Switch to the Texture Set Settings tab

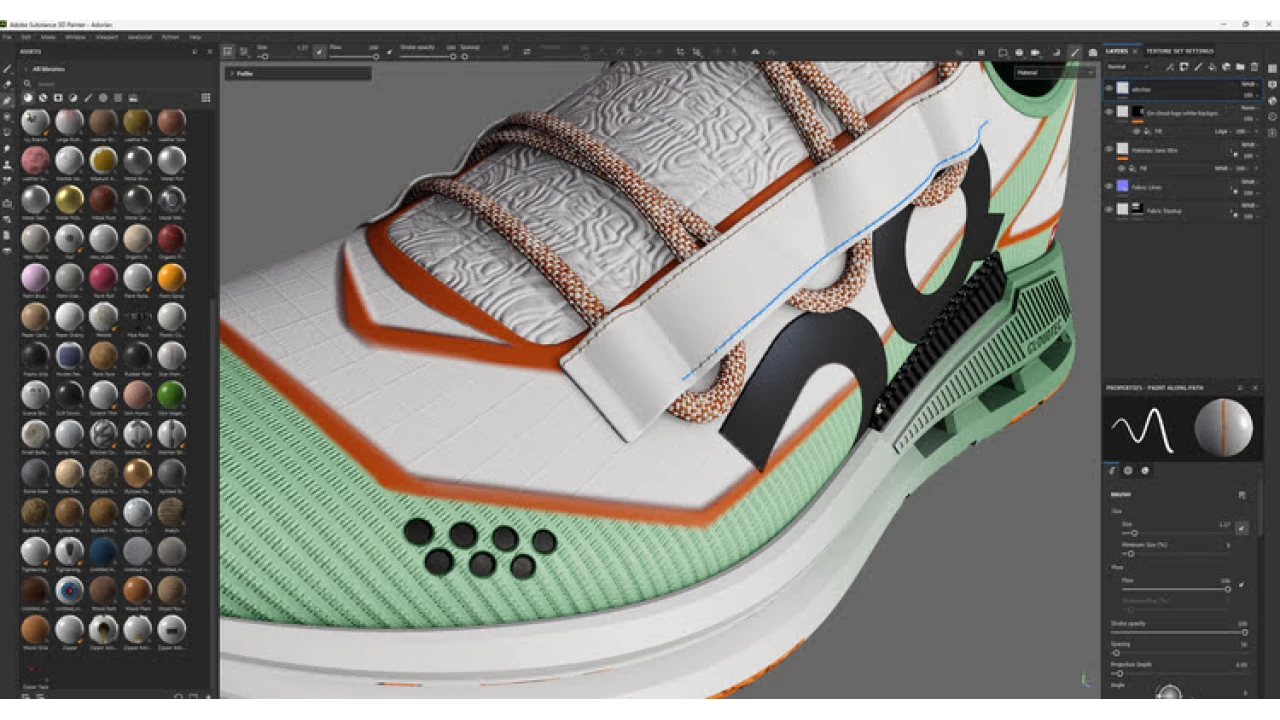point(1180,51)
